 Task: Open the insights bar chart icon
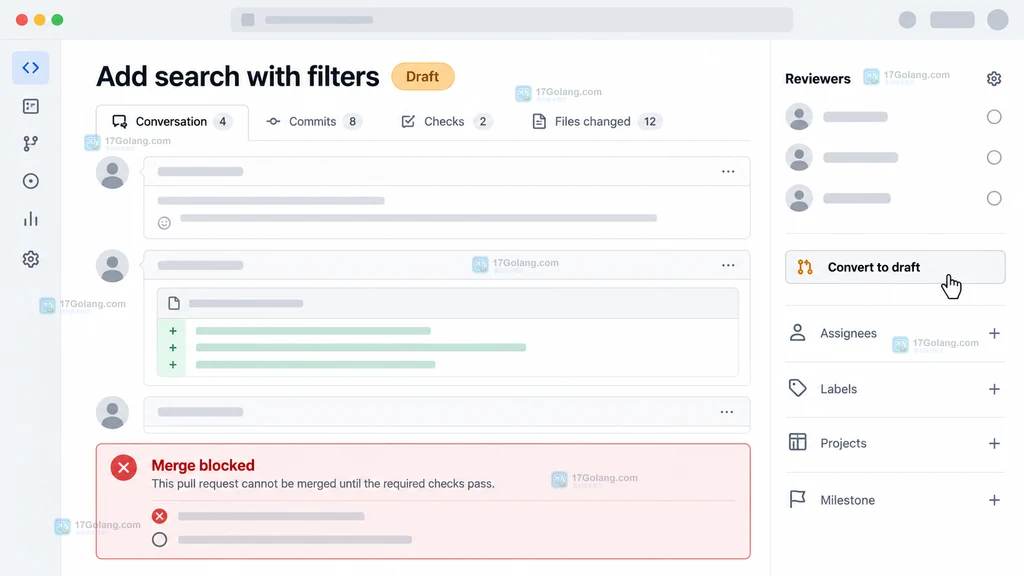[31, 219]
